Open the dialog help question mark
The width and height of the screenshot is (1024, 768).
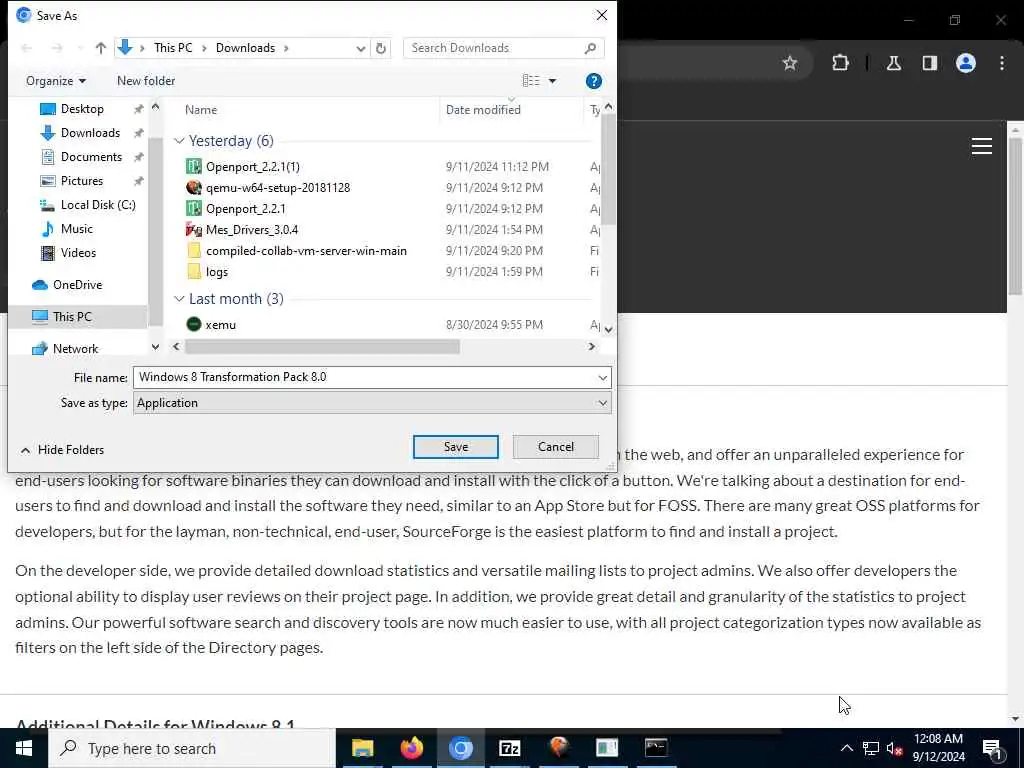[x=594, y=81]
